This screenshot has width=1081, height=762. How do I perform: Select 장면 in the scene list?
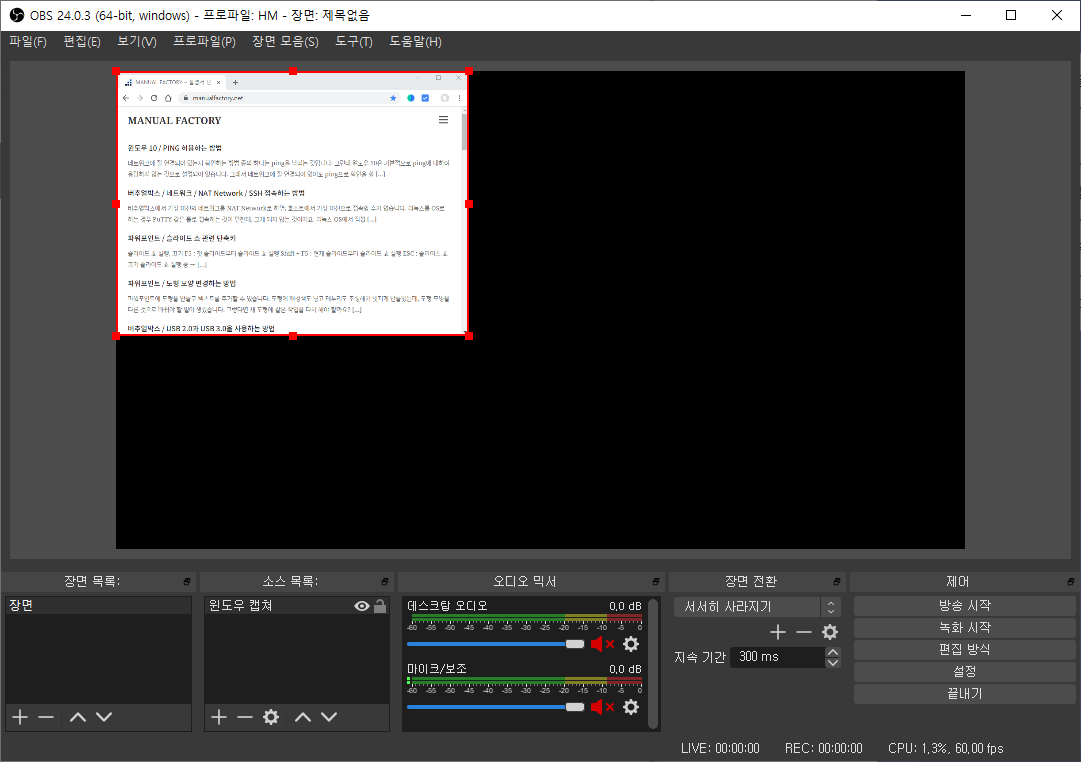[99, 605]
